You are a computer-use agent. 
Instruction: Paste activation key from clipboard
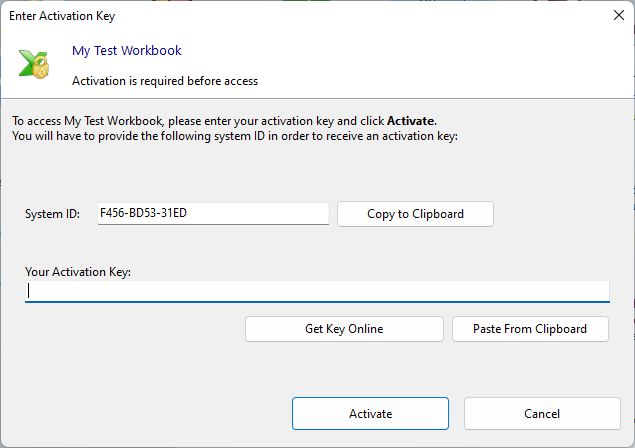(530, 329)
